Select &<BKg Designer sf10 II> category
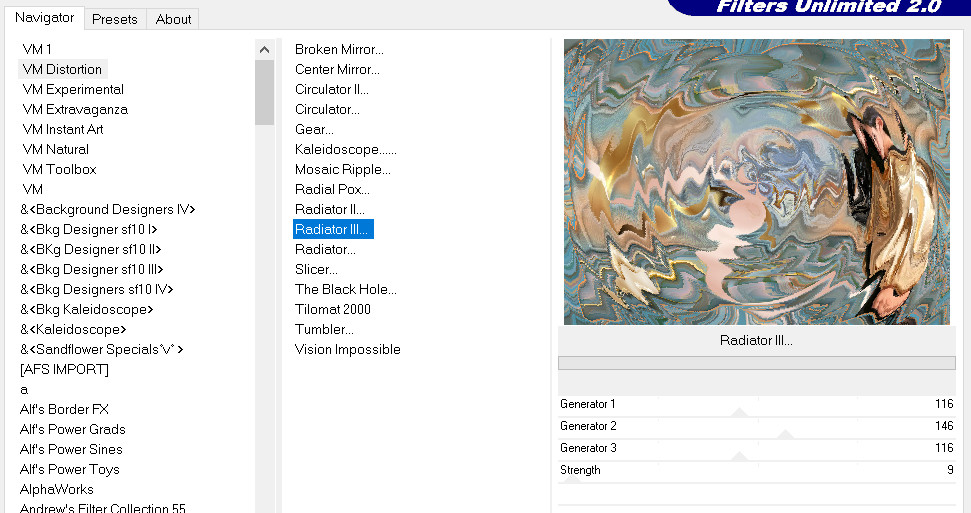This screenshot has height=513, width=971. point(90,249)
